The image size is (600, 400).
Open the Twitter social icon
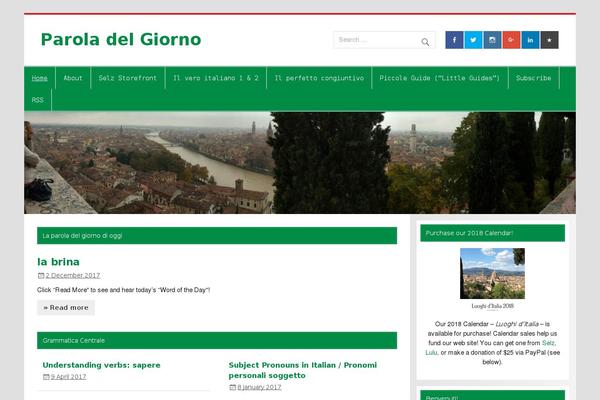(x=473, y=40)
